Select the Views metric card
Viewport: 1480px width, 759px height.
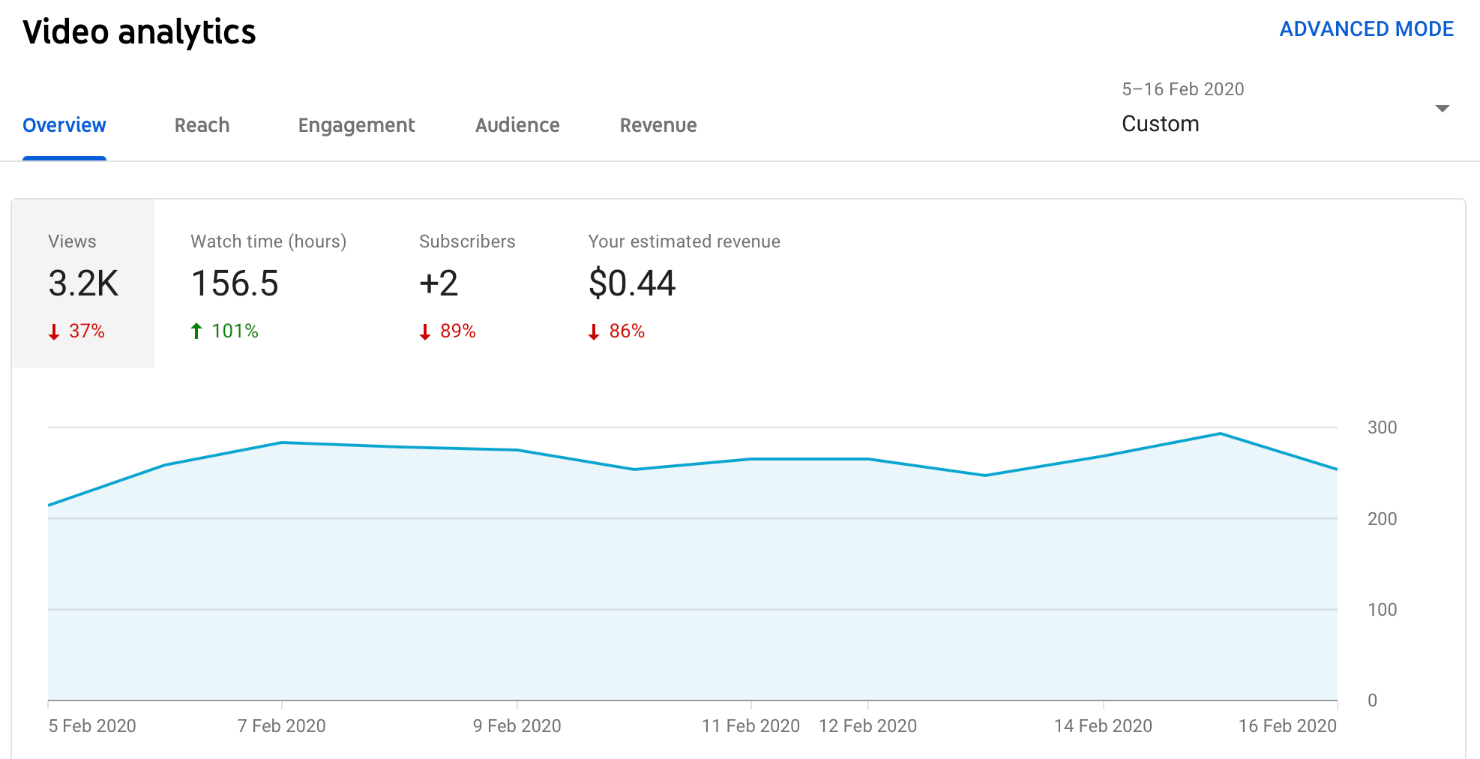pyautogui.click(x=83, y=284)
